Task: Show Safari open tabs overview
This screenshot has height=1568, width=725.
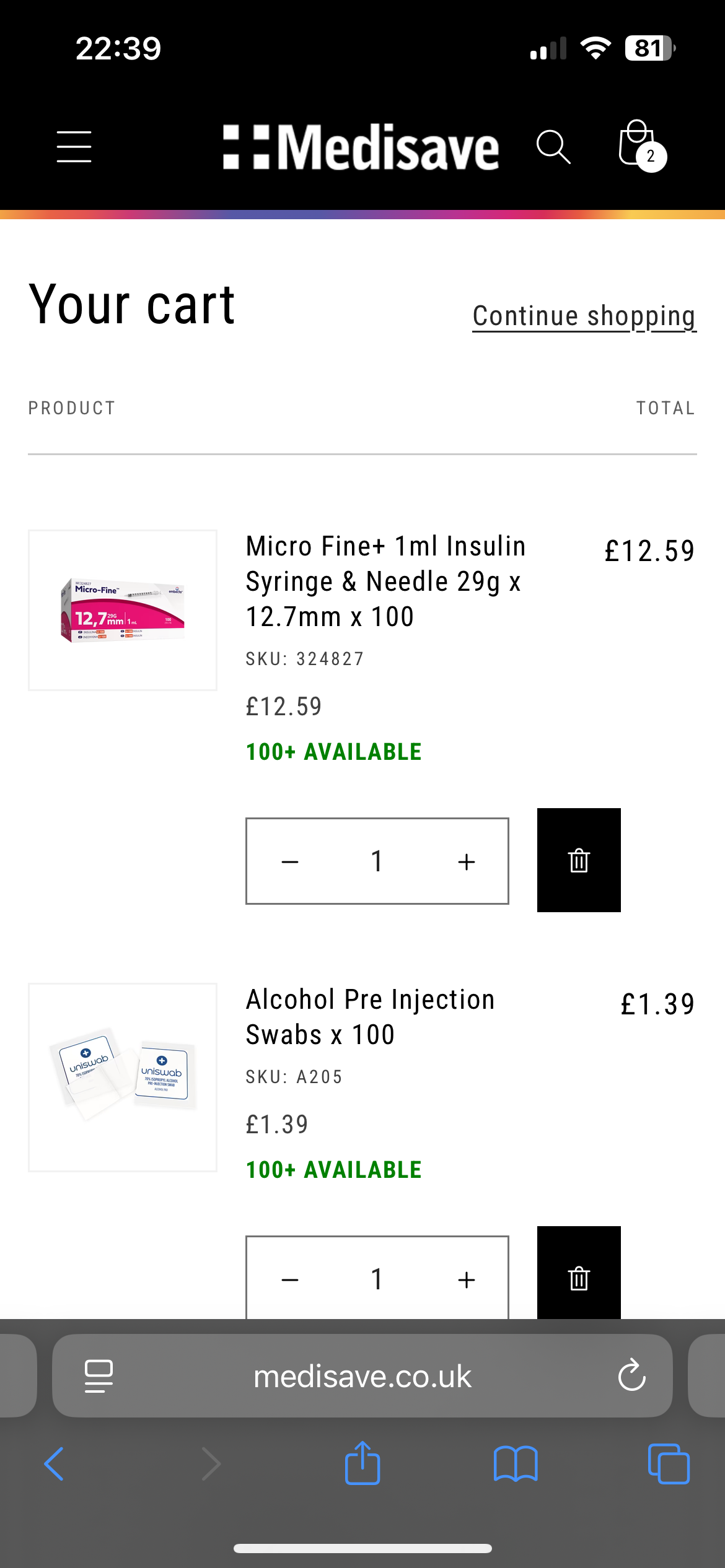Action: 668,1464
